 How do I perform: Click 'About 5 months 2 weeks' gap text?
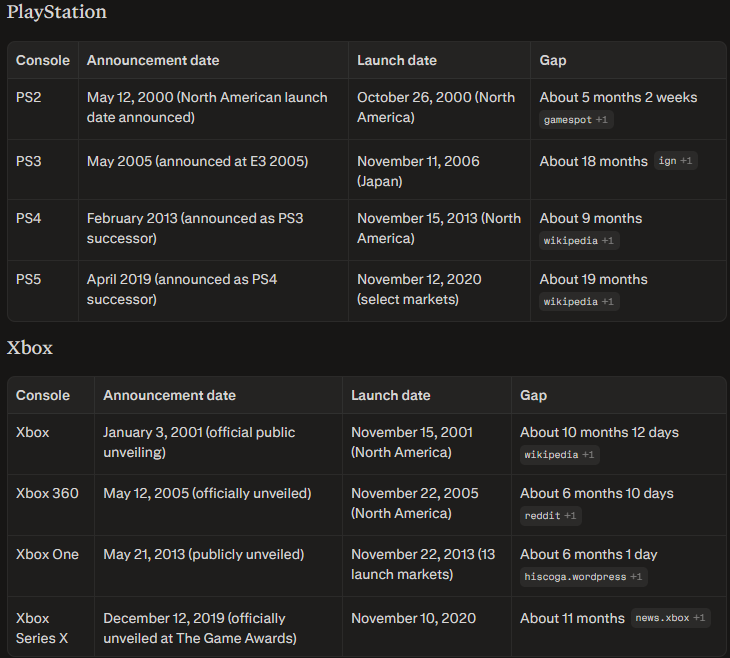[618, 97]
